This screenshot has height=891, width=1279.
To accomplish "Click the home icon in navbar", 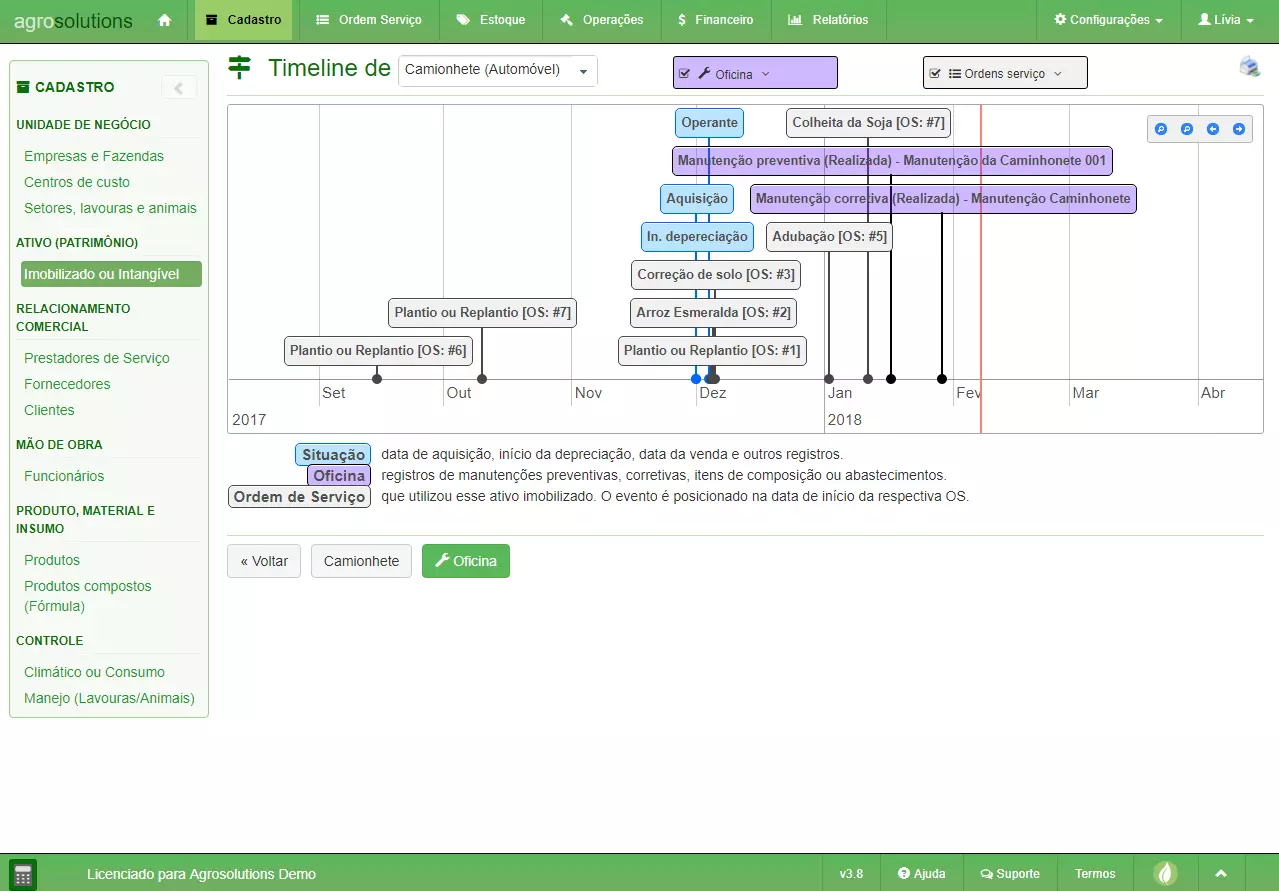I will [165, 20].
